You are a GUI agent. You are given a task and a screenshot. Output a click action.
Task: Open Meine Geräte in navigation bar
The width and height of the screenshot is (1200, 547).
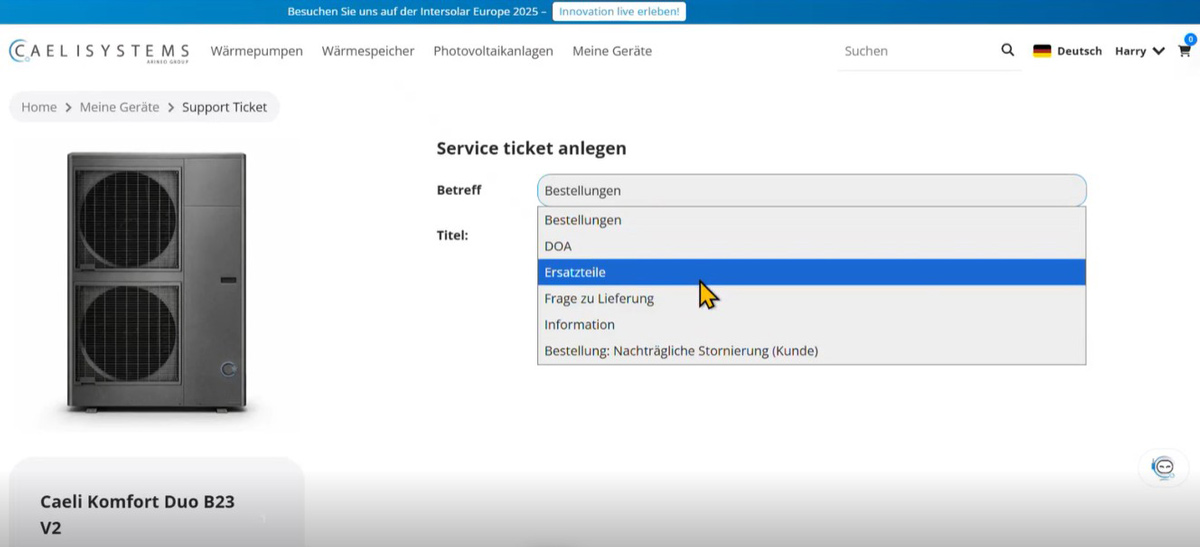coord(612,51)
